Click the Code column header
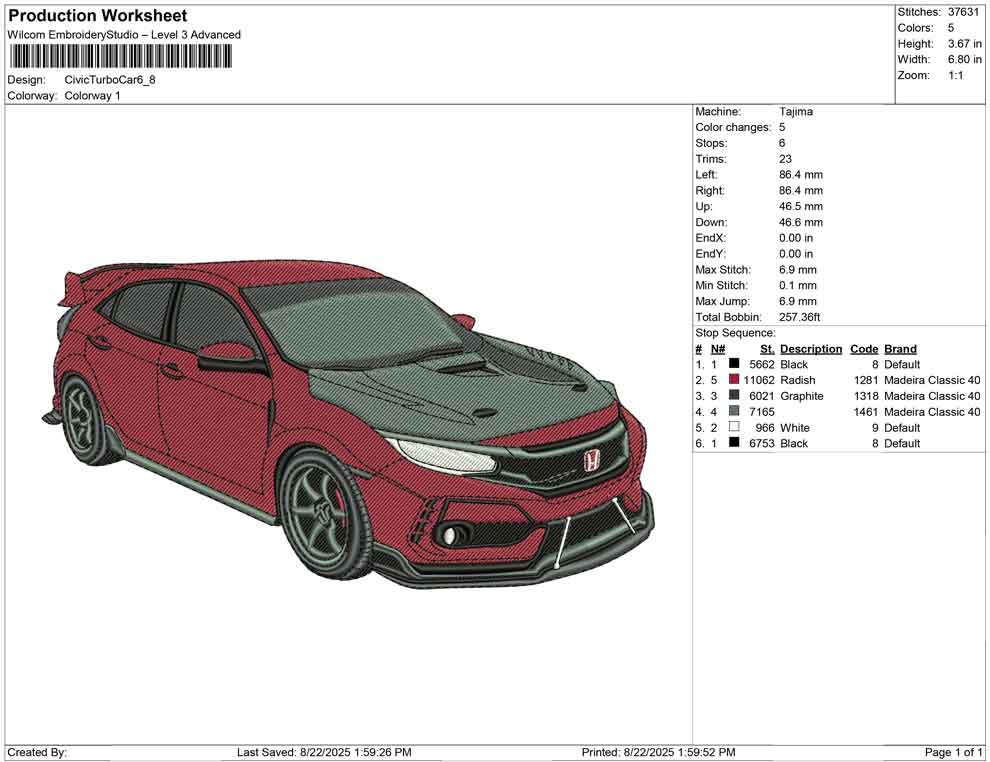Image resolution: width=990 pixels, height=762 pixels. tap(864, 349)
